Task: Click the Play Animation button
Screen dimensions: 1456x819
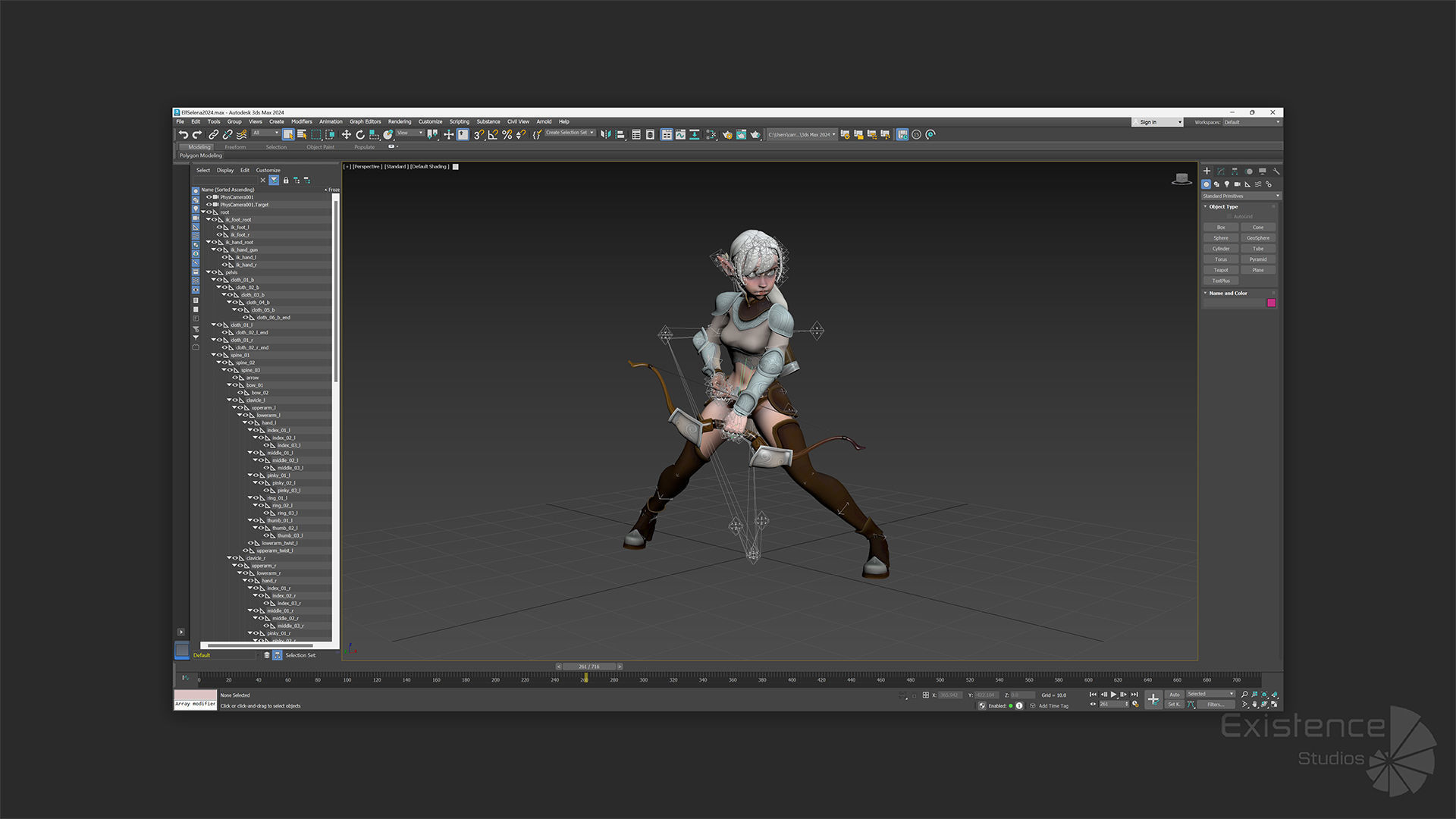Action: (x=1113, y=695)
